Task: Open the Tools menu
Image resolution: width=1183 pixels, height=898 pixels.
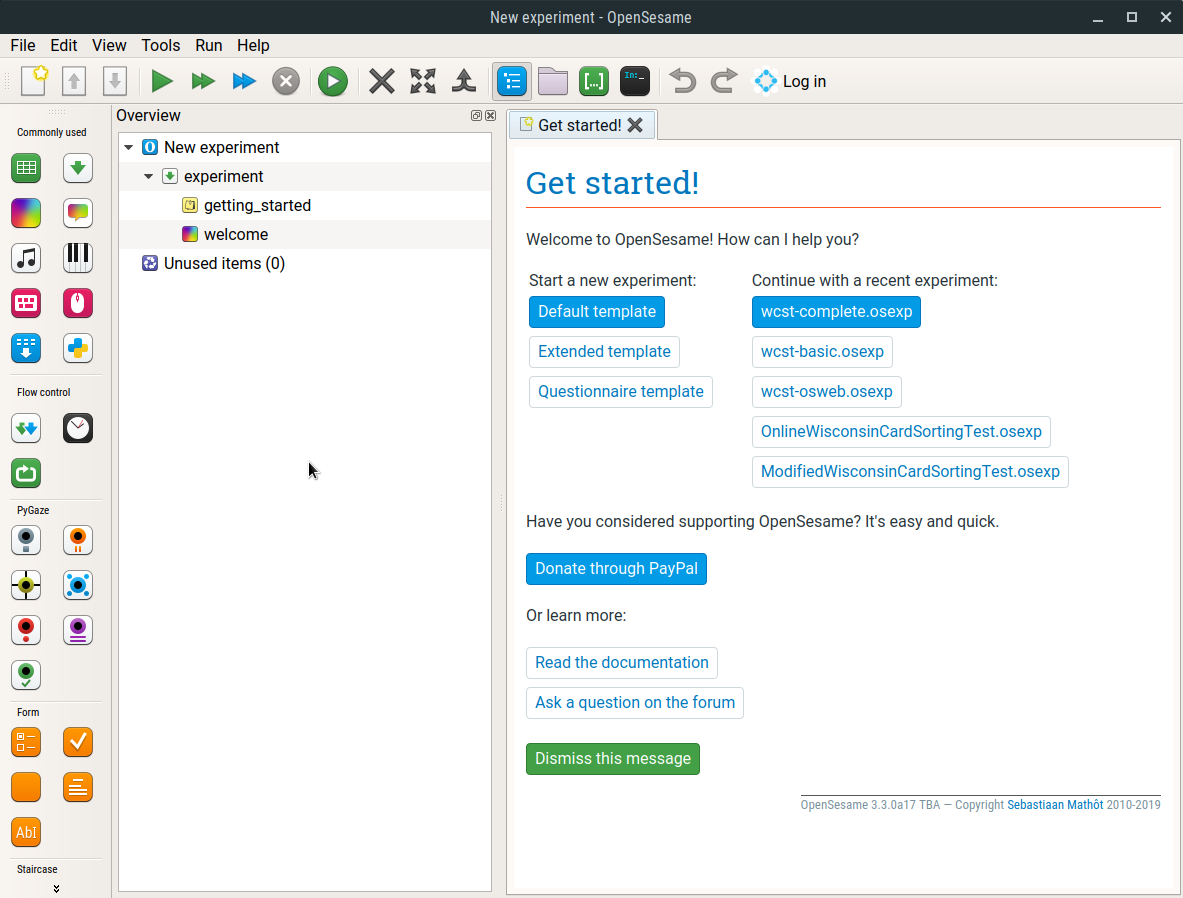Action: click(x=161, y=45)
